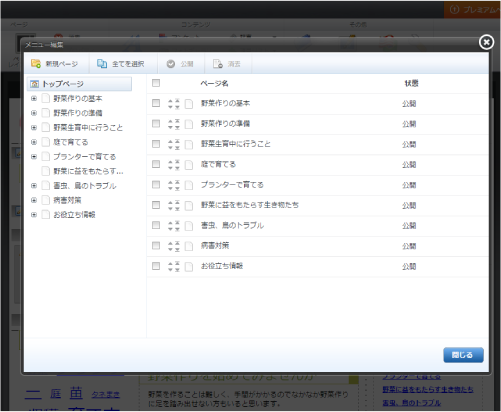This screenshot has height=412, width=501.
Task: Expand the 害虫、鳥のトラブル tree node
Action: click(x=34, y=186)
